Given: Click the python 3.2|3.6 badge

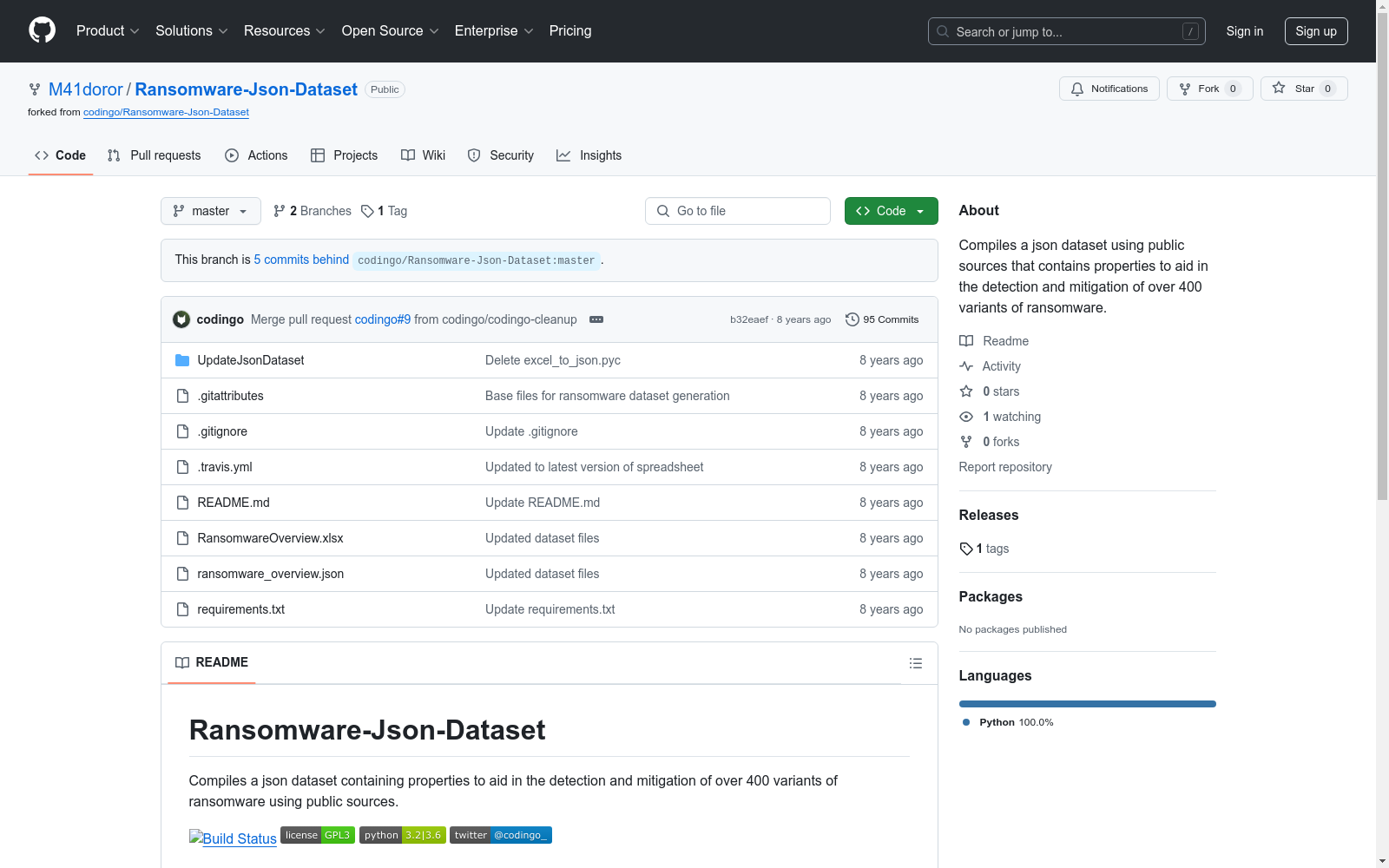Looking at the screenshot, I should tap(403, 835).
